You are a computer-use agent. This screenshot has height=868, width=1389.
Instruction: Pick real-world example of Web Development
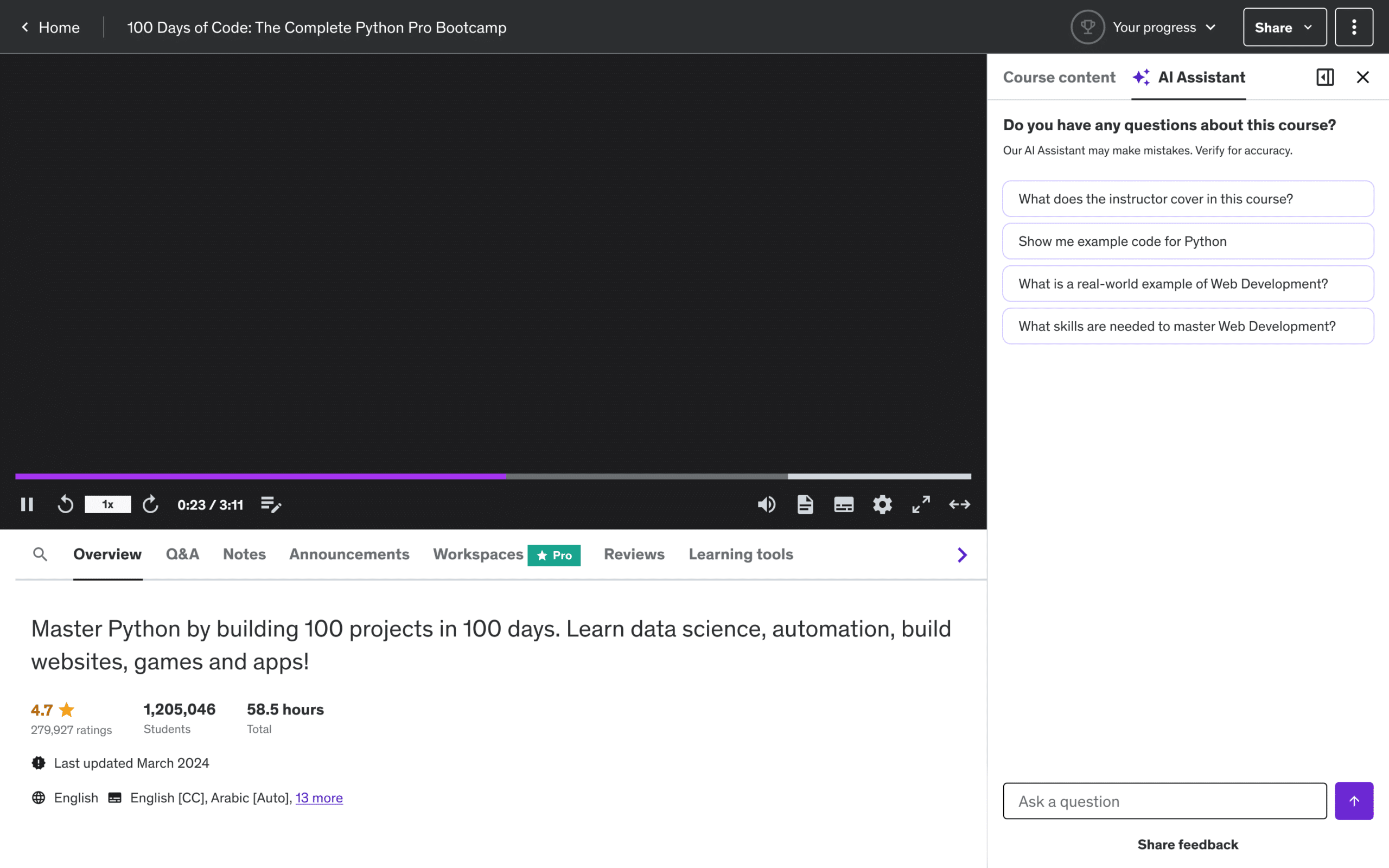[x=1188, y=284]
